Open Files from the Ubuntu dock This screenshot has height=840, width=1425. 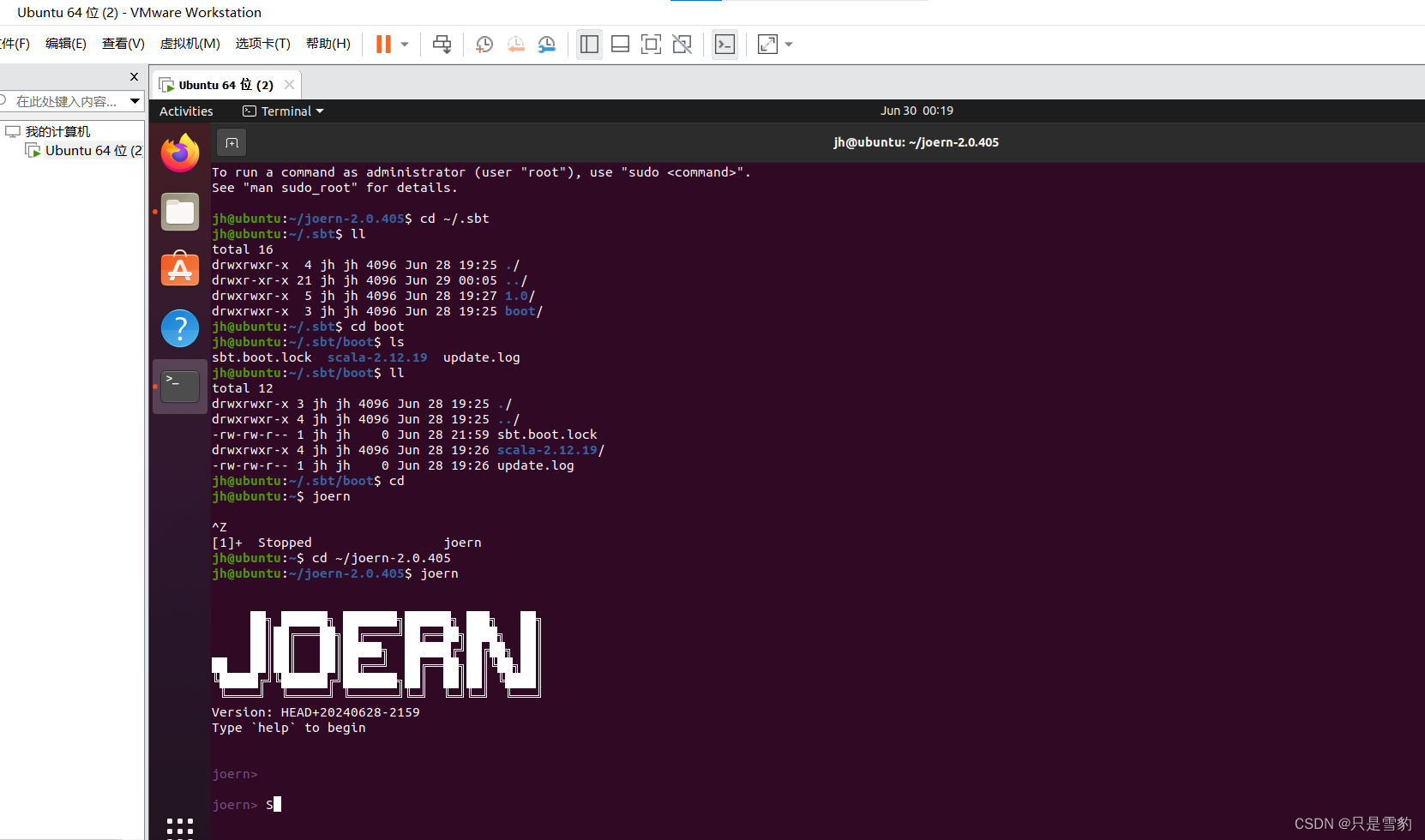pyautogui.click(x=180, y=212)
